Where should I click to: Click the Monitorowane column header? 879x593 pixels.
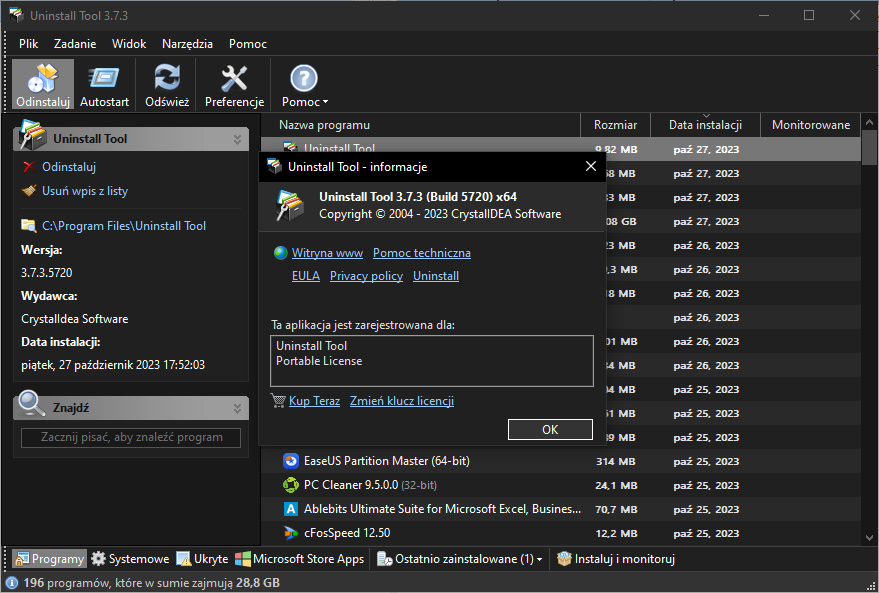811,125
